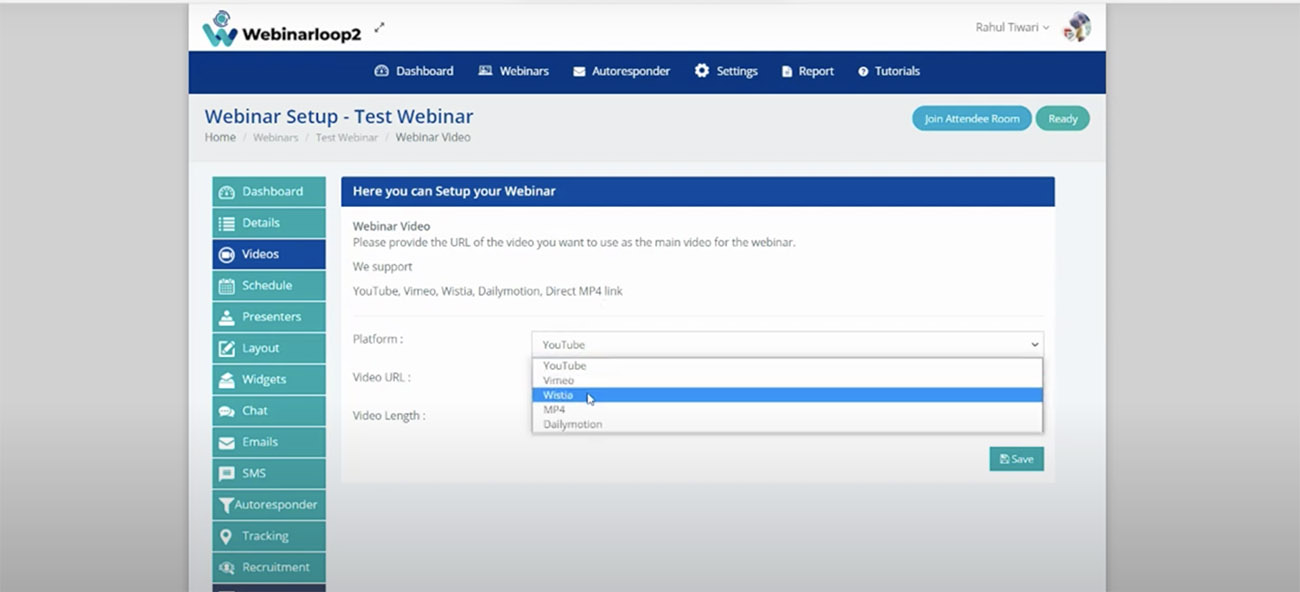Screen dimensions: 1300x592
Task: Click the Chat bubbles icon
Action: tap(226, 411)
